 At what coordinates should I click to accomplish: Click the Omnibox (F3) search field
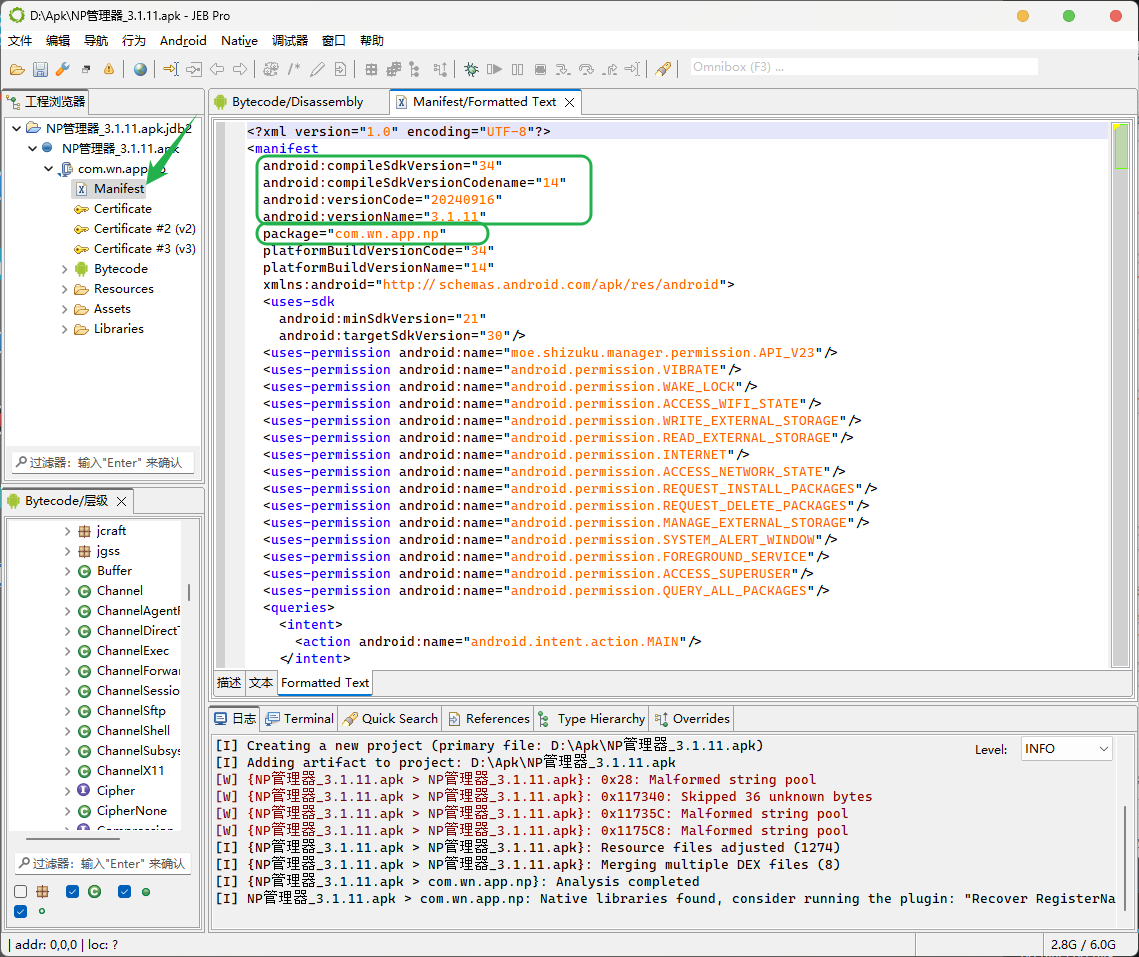pos(863,67)
